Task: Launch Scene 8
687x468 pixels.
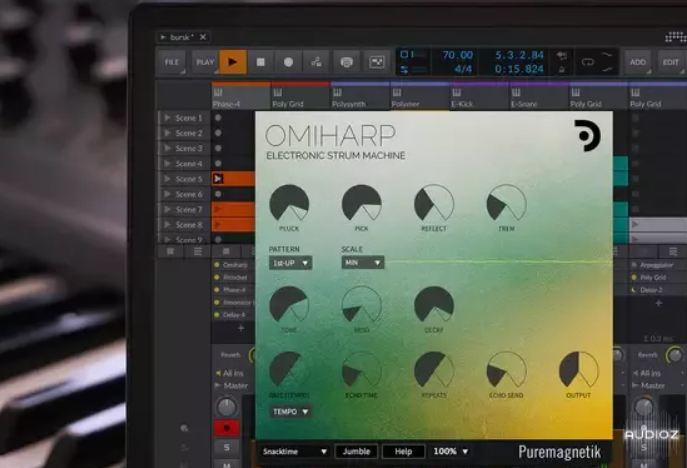Action: tap(167, 224)
